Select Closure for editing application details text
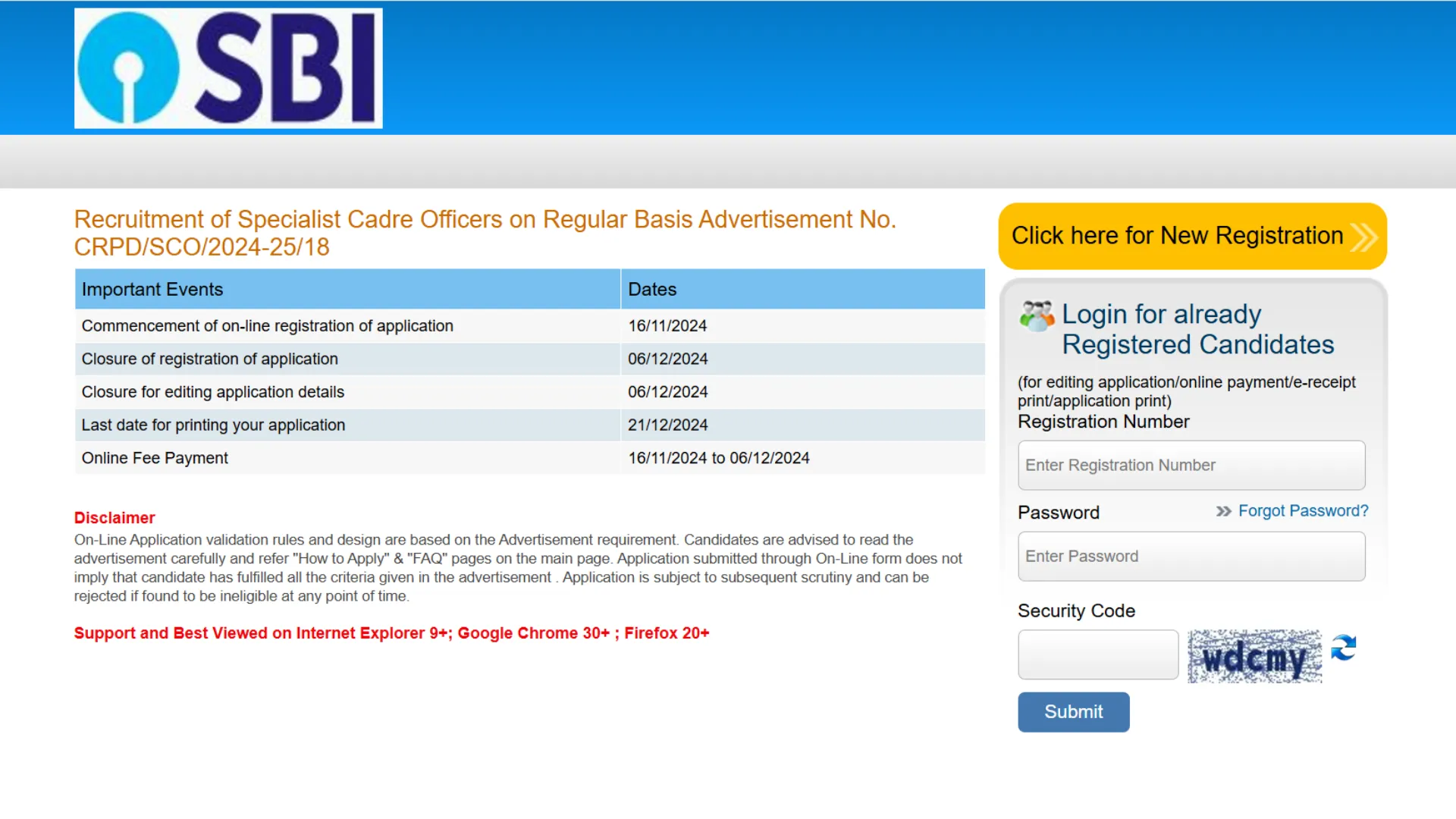The image size is (1456, 819). click(x=213, y=392)
